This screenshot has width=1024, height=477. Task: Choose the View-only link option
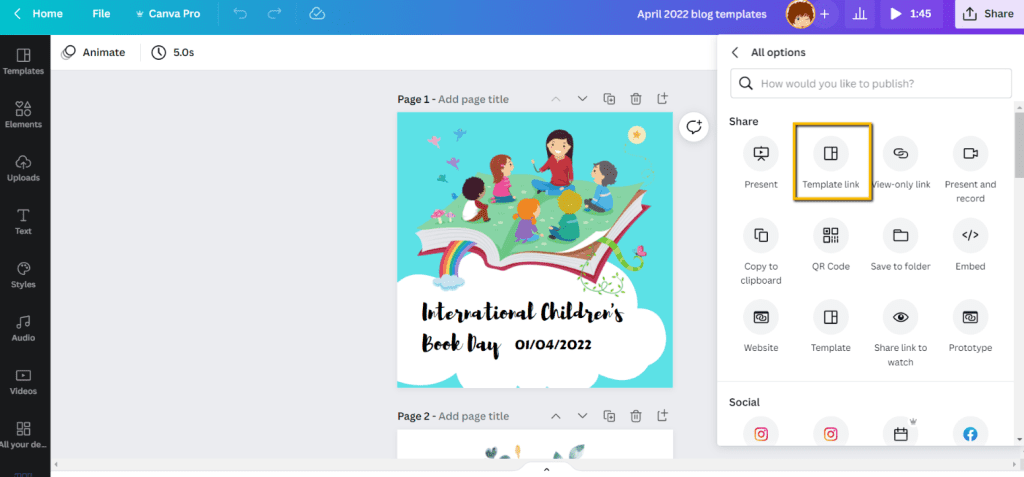[901, 163]
